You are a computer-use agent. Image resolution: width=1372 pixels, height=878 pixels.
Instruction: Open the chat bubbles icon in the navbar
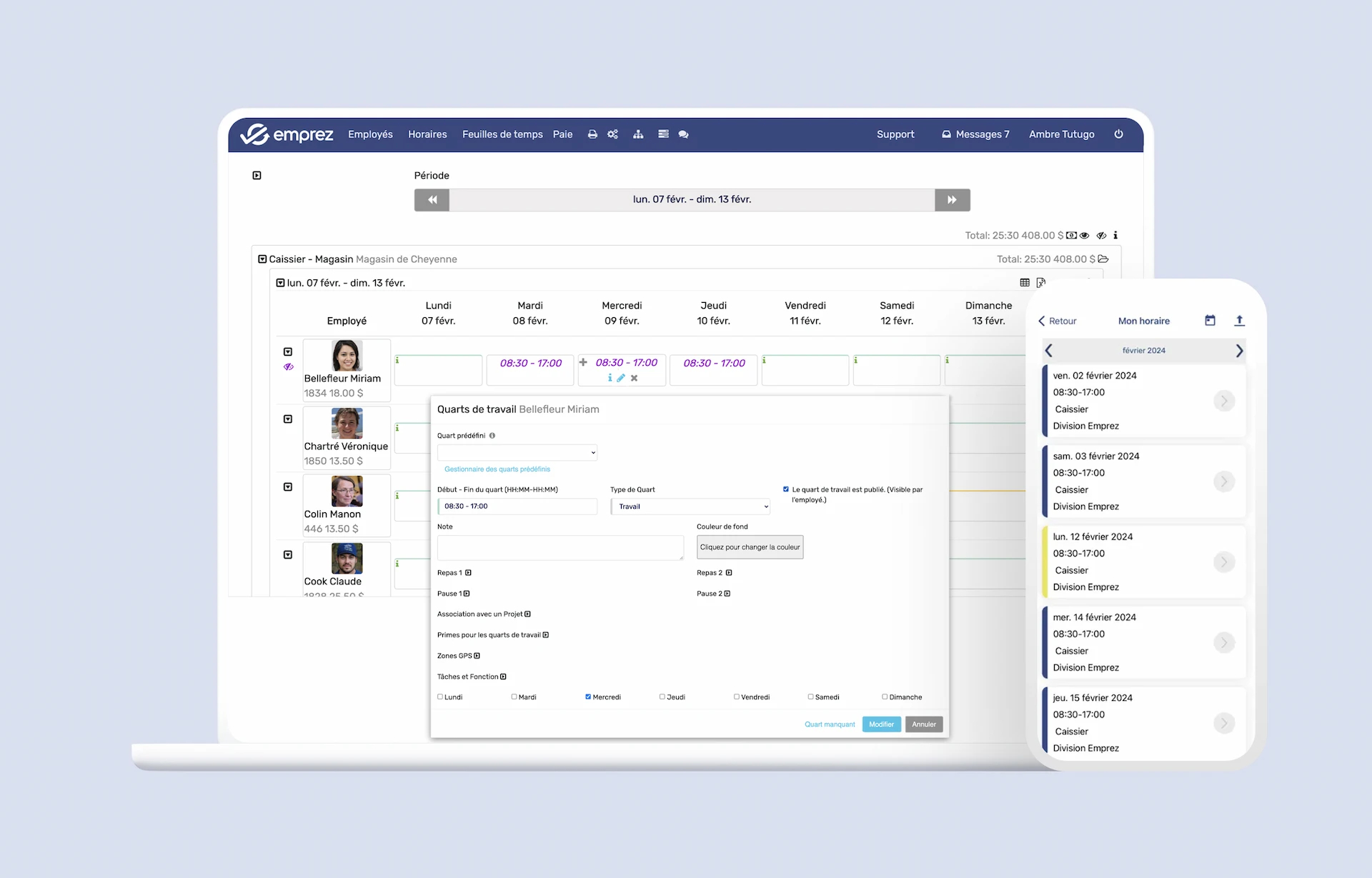(x=684, y=134)
